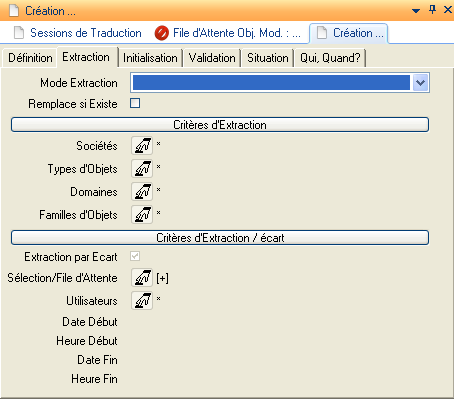Collapse the Critères d'Extraction section header
454x399 pixels.
(x=220, y=125)
